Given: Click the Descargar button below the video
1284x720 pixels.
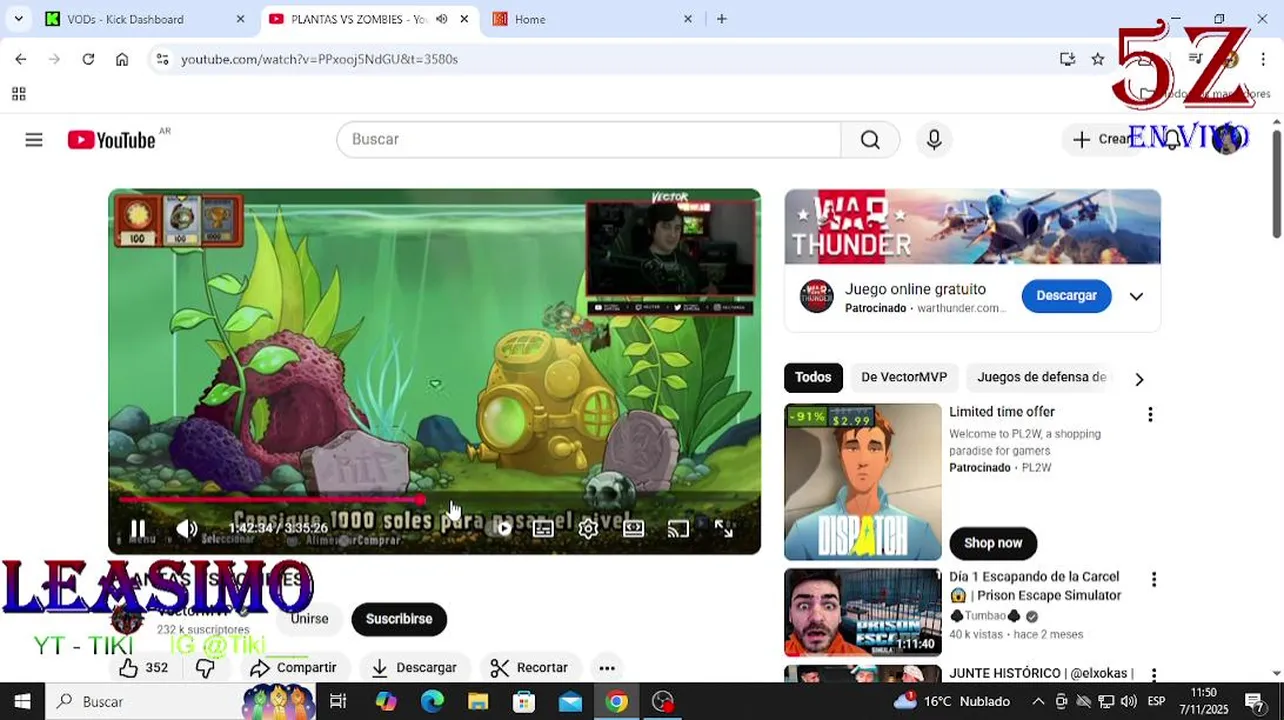Looking at the screenshot, I should tap(414, 667).
